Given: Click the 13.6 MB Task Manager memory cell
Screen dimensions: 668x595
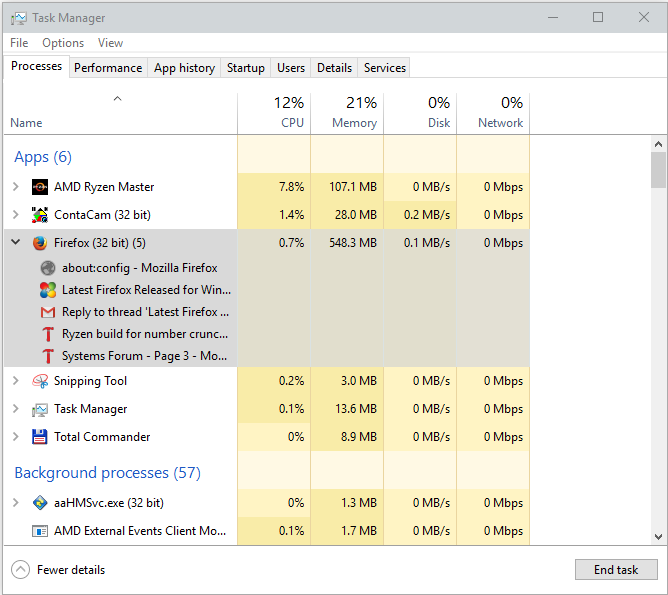Looking at the screenshot, I should click(347, 409).
